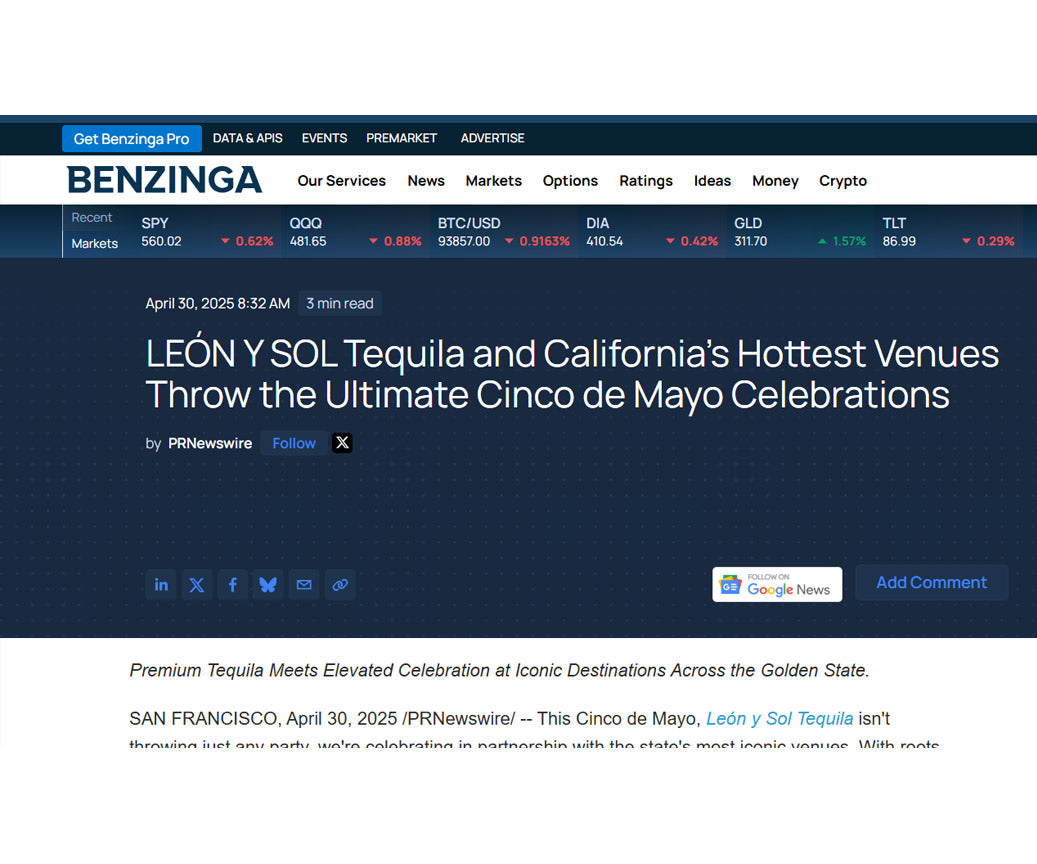Open SPY ticker quote
Image resolution: width=1037 pixels, height=864 pixels.
[x=207, y=232]
